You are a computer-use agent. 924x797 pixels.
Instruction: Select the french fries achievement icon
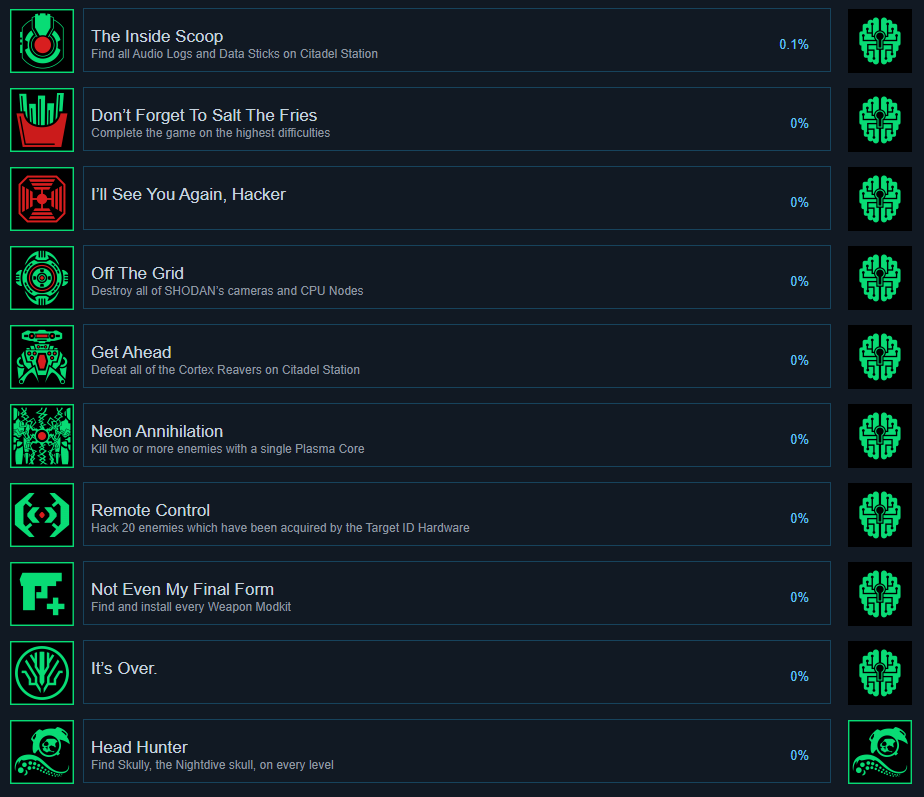[42, 120]
